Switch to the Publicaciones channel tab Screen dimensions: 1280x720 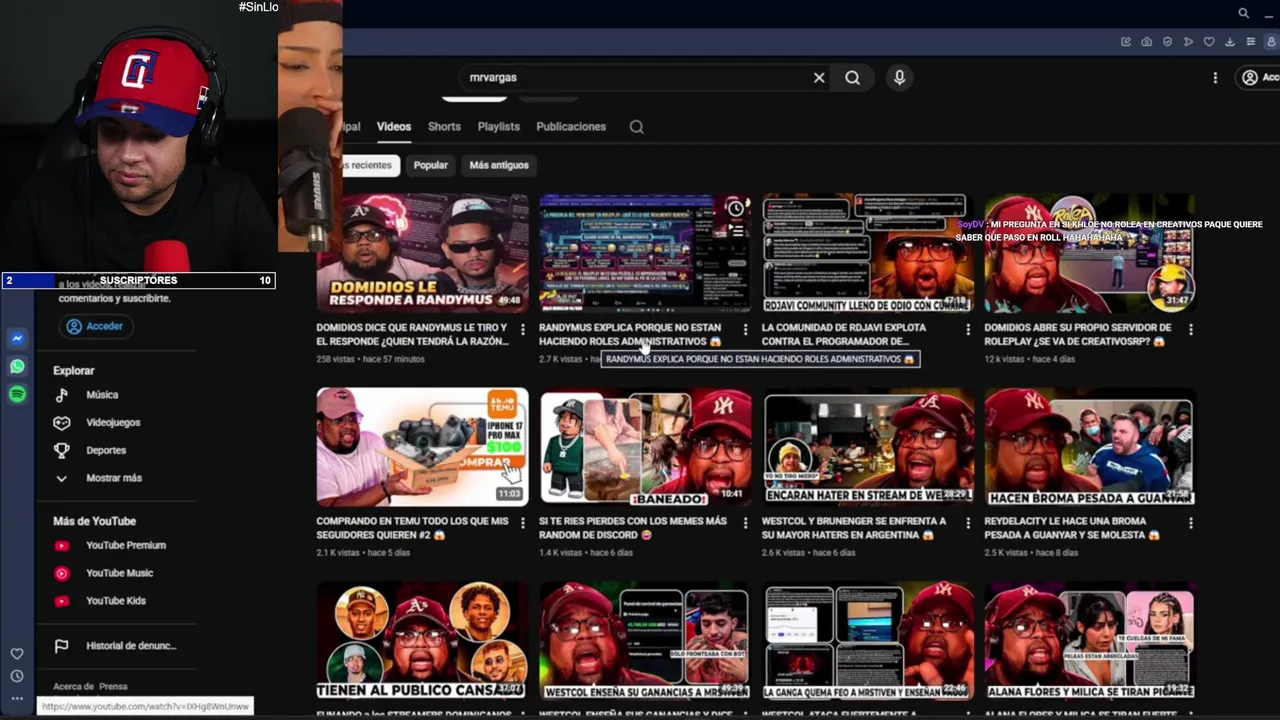coord(571,127)
